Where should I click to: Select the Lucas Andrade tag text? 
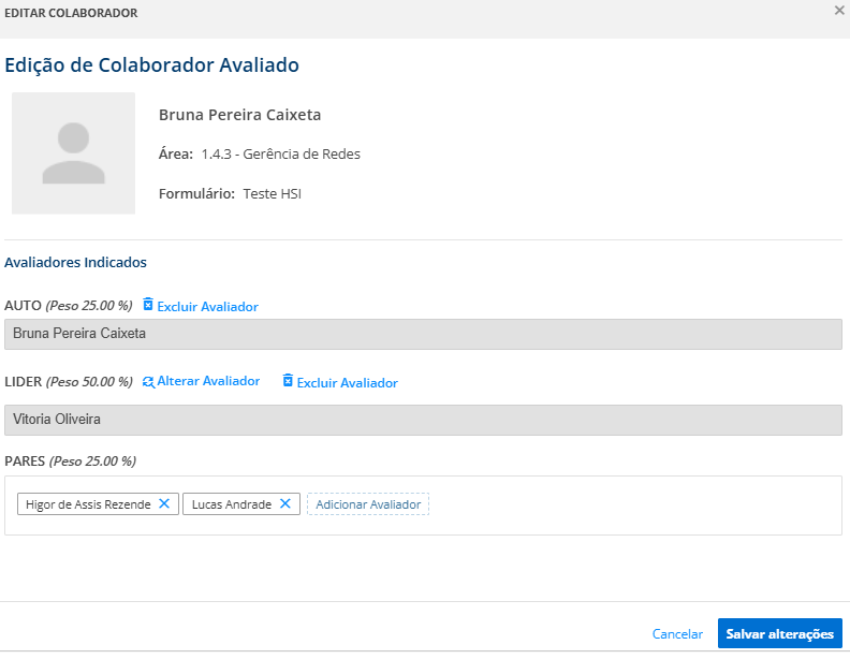pos(231,504)
